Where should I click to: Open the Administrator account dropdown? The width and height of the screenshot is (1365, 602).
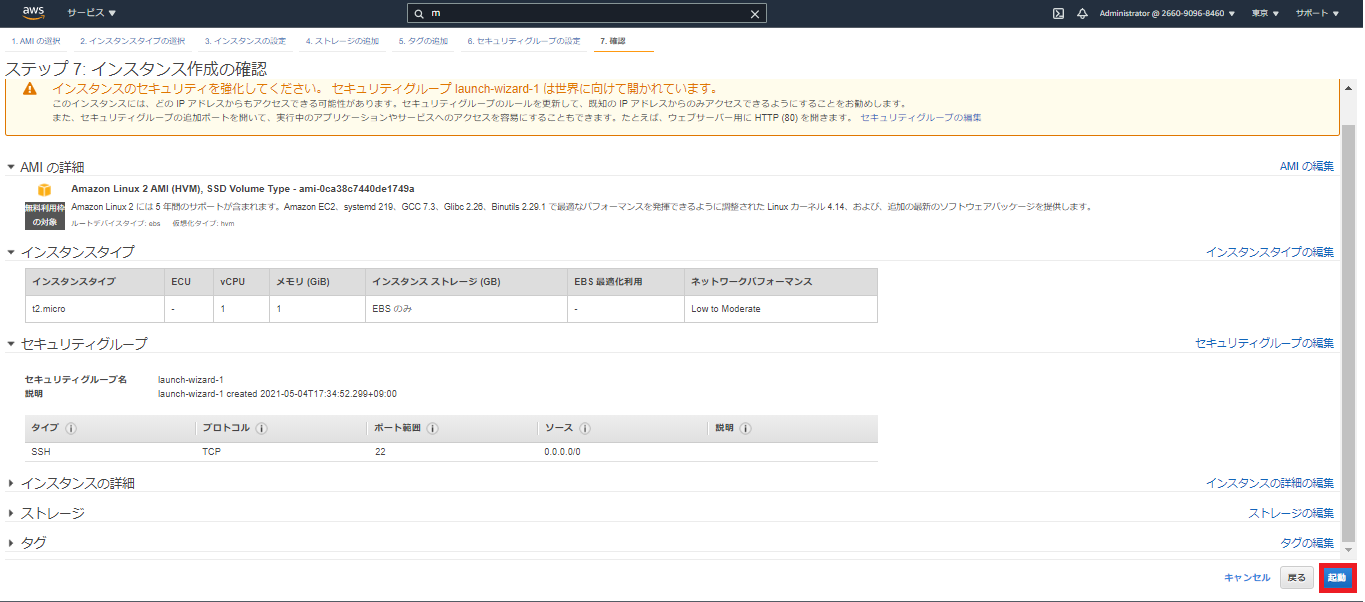pos(1166,14)
